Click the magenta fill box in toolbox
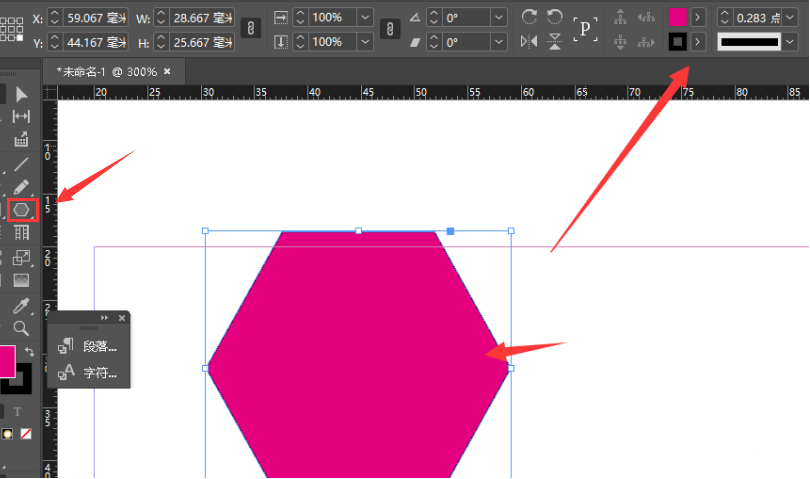The height and width of the screenshot is (479, 810). point(7,361)
